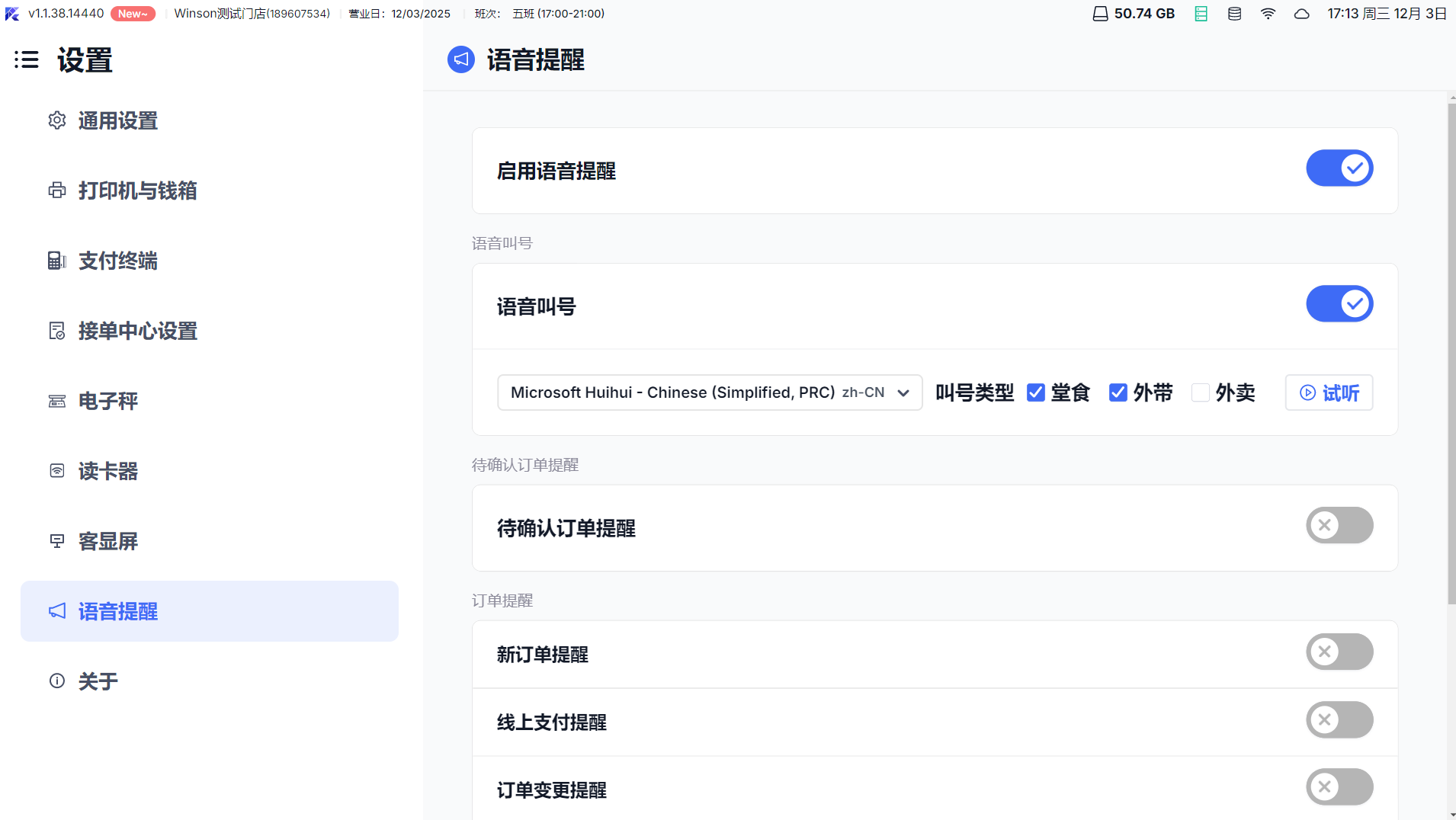
Task: Uncheck the 堂食 checkbox
Action: coord(1035,392)
